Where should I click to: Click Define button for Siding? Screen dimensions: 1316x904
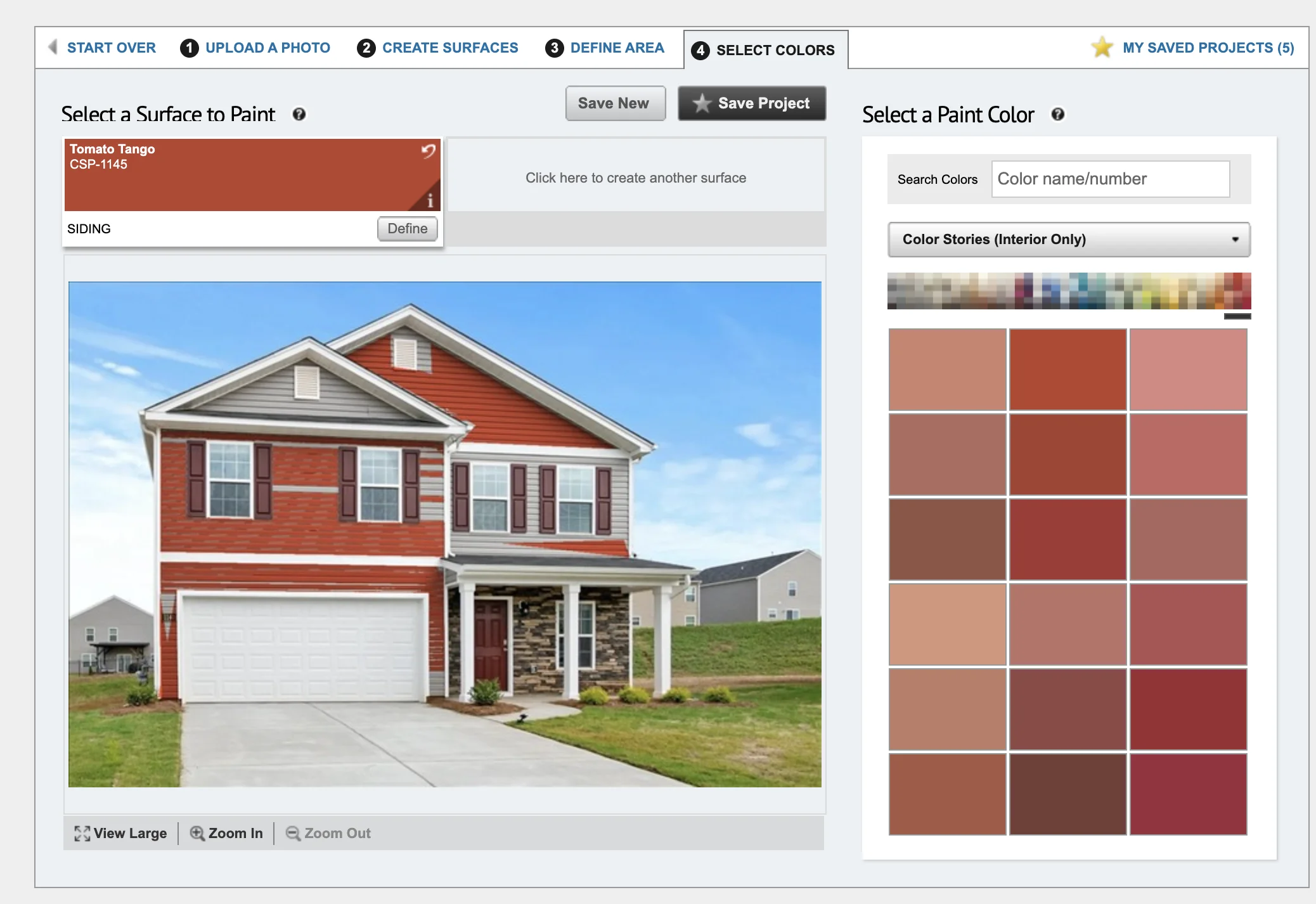[407, 228]
